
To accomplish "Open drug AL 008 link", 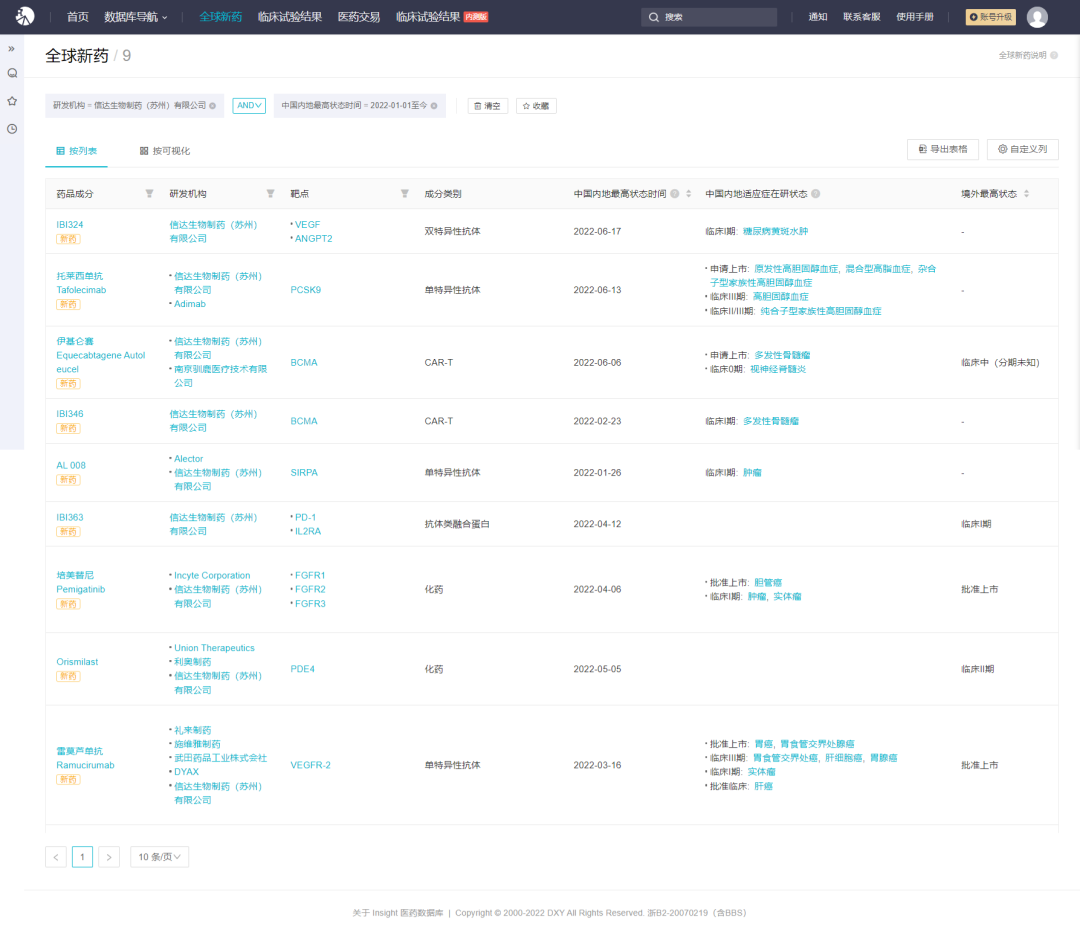I will (71, 466).
